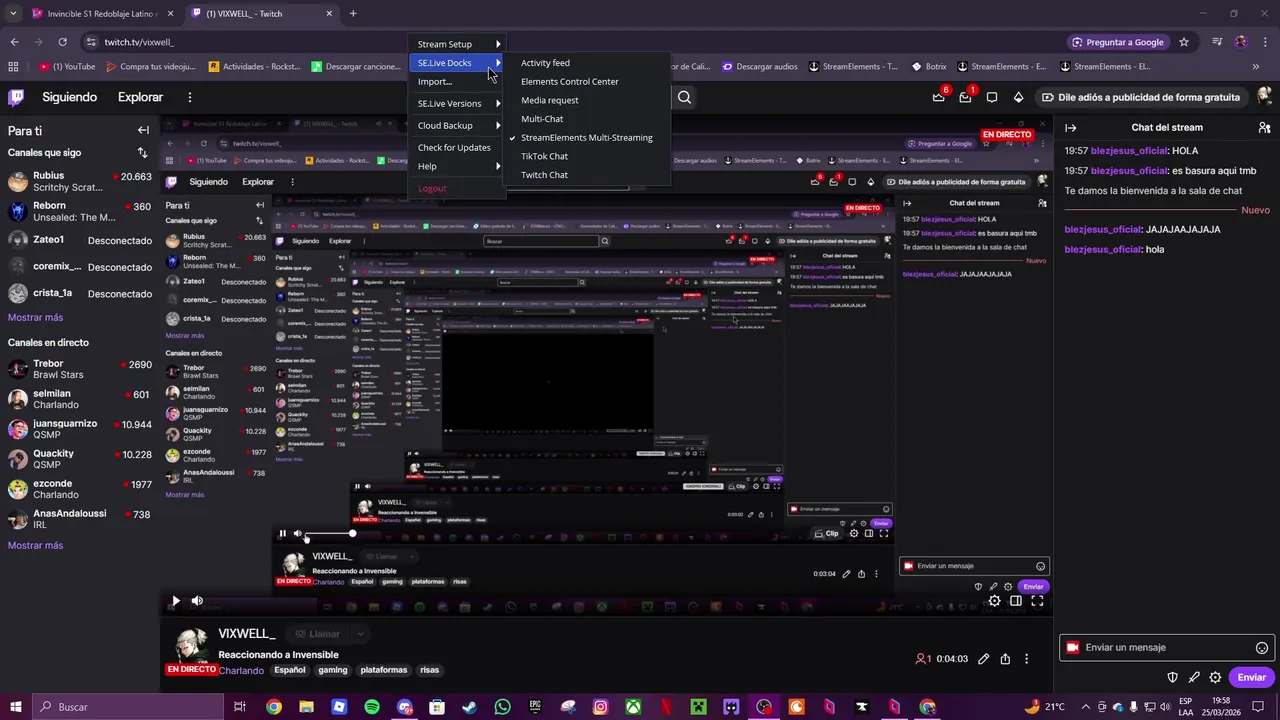Bookmark this page with the star icon
Viewport: 1280px width, 720px height.
(1184, 42)
